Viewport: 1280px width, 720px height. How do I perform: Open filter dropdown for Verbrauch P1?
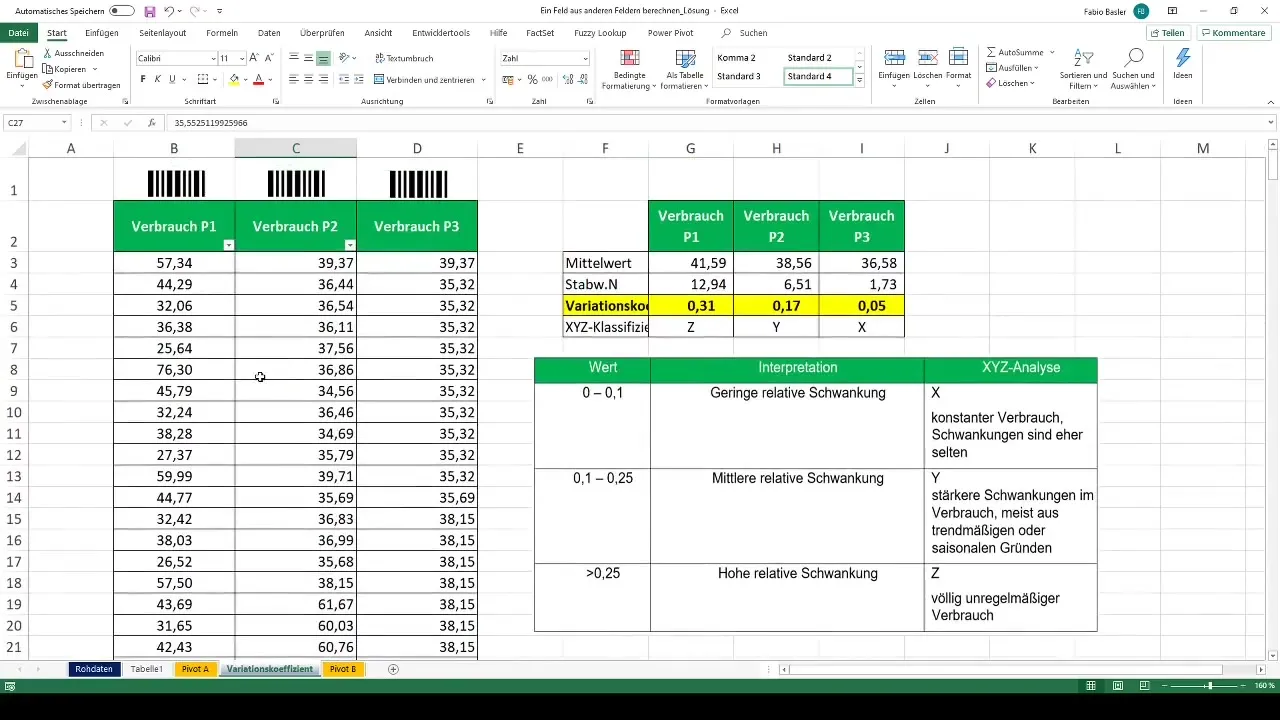pos(228,245)
